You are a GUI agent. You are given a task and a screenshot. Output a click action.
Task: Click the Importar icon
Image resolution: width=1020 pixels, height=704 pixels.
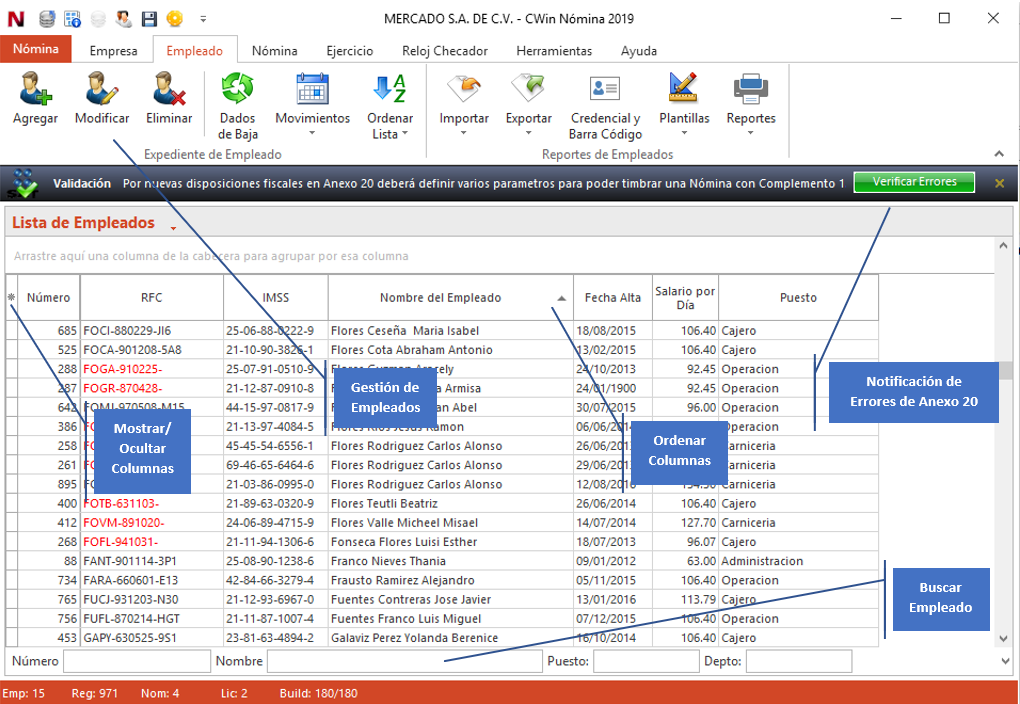coord(464,89)
